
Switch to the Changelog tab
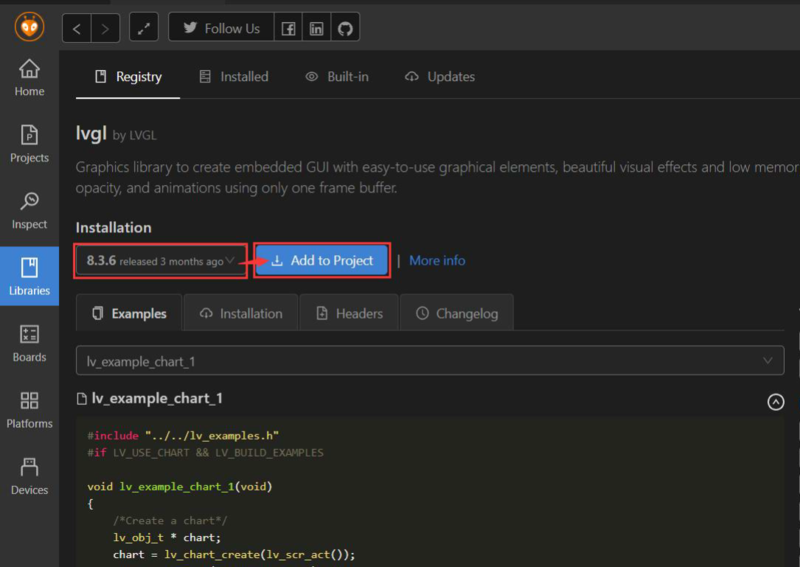click(x=456, y=313)
